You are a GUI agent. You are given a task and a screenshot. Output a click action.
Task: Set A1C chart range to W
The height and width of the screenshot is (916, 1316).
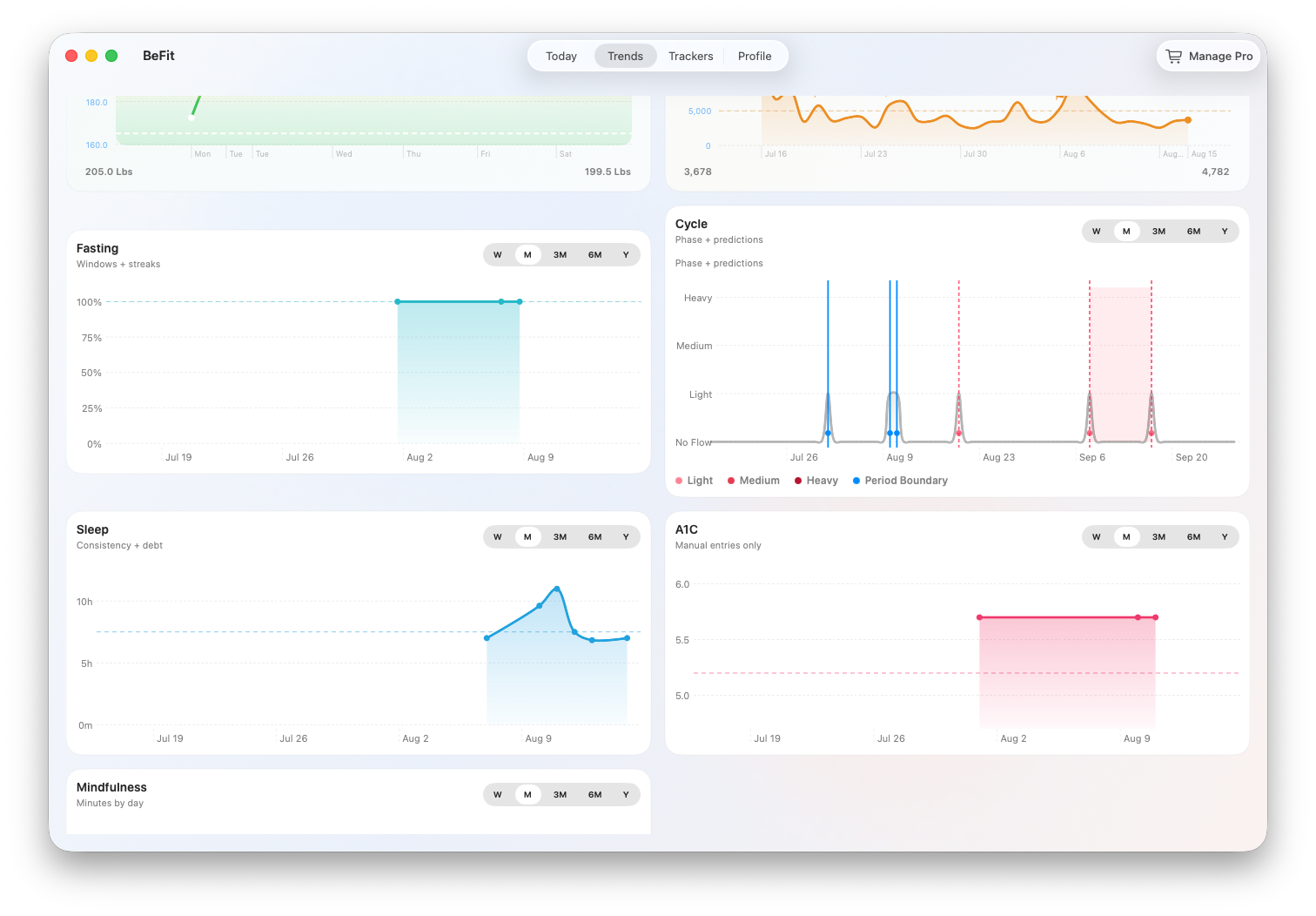pos(1097,537)
